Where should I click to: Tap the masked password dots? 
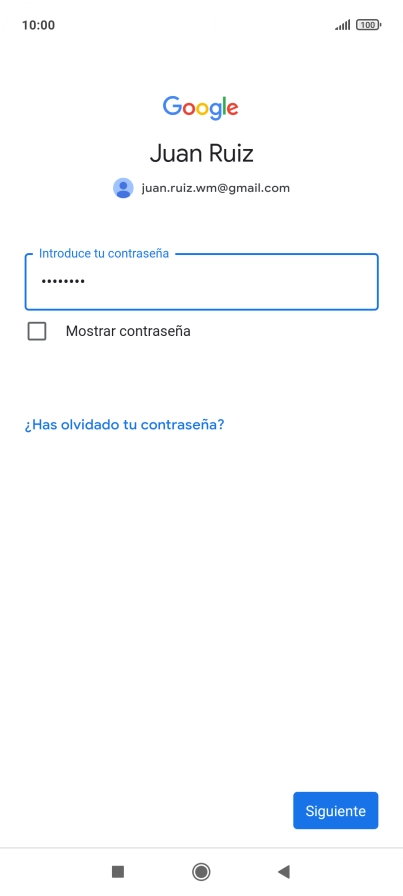(63, 281)
